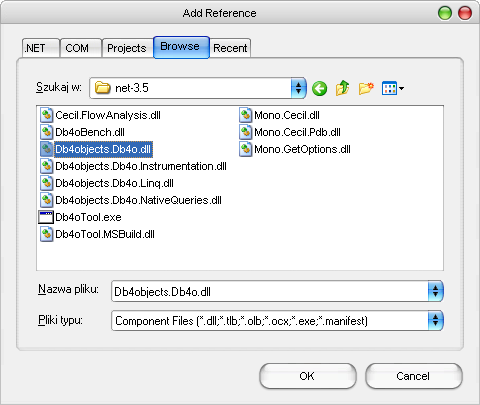Select the Browse tab
480x405 pixels.
click(x=181, y=47)
